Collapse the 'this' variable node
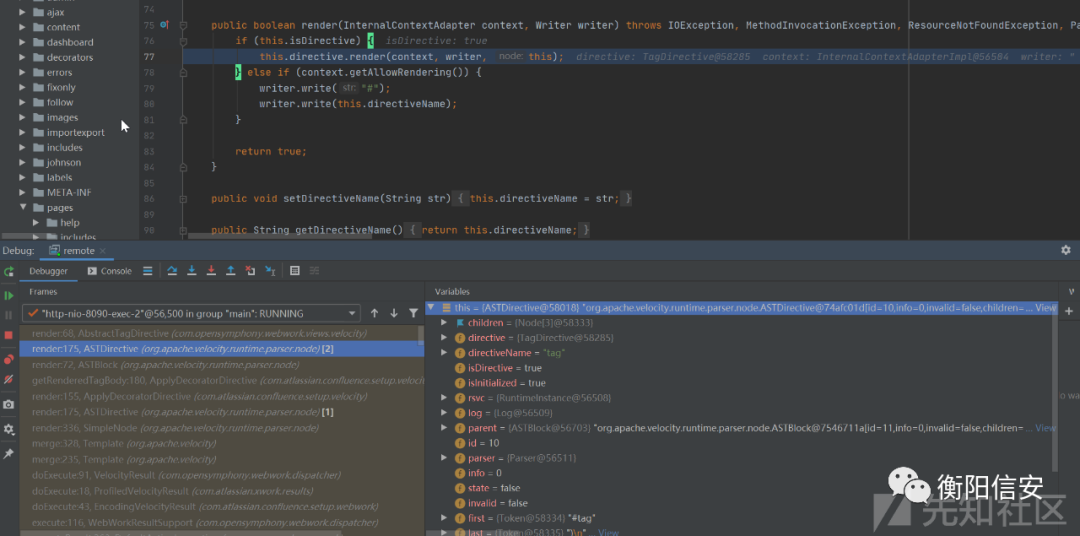Image resolution: width=1080 pixels, height=536 pixels. click(x=431, y=307)
